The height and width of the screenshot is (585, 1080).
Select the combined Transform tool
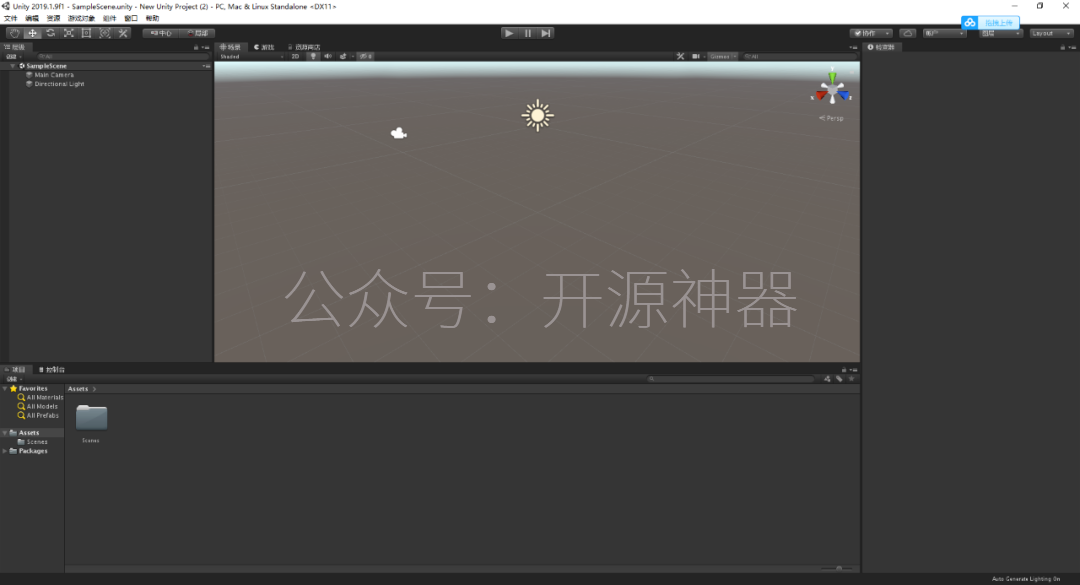pyautogui.click(x=105, y=33)
